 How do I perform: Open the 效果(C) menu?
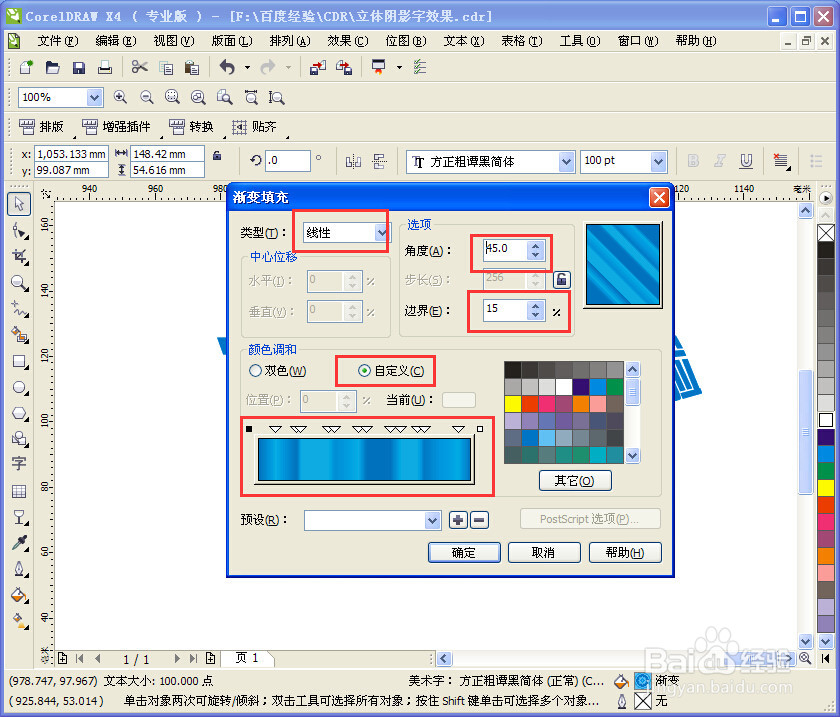pos(348,41)
